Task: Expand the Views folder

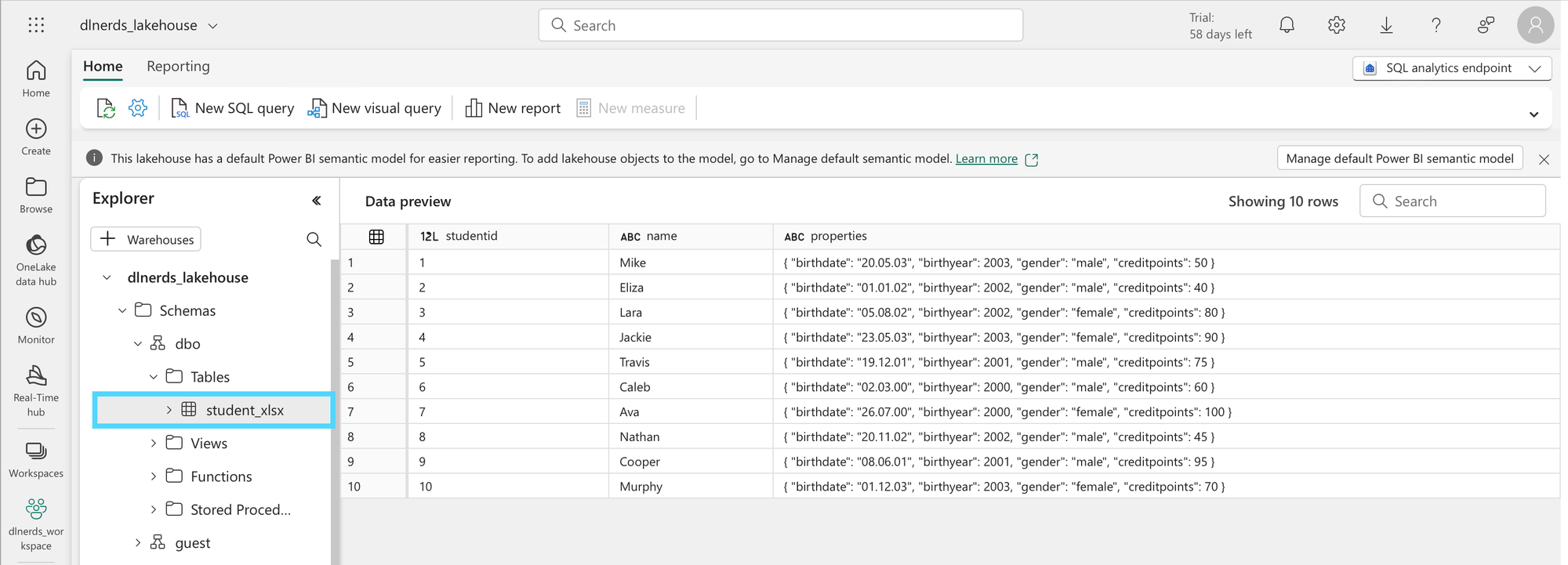Action: pos(154,444)
